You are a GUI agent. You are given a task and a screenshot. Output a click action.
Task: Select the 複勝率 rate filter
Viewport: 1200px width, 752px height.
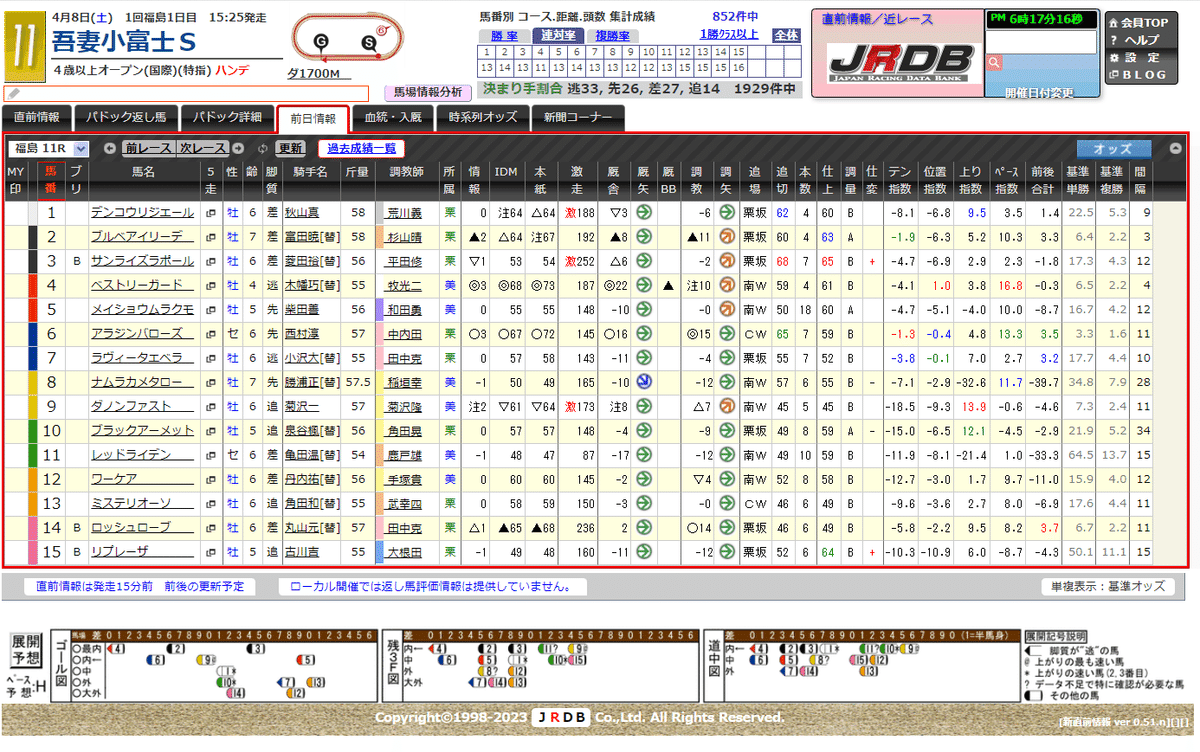click(x=613, y=35)
